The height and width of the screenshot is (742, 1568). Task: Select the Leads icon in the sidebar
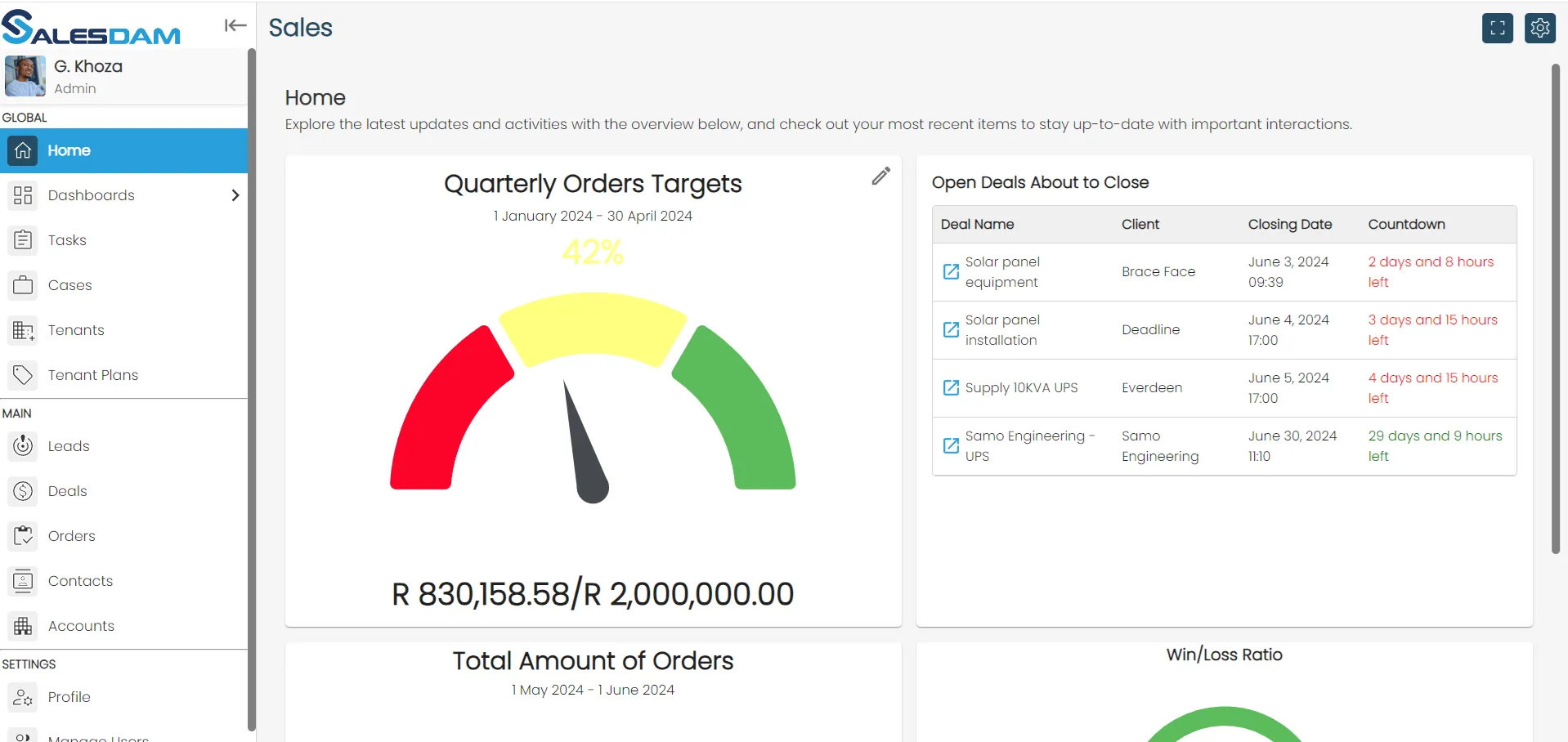(22, 446)
